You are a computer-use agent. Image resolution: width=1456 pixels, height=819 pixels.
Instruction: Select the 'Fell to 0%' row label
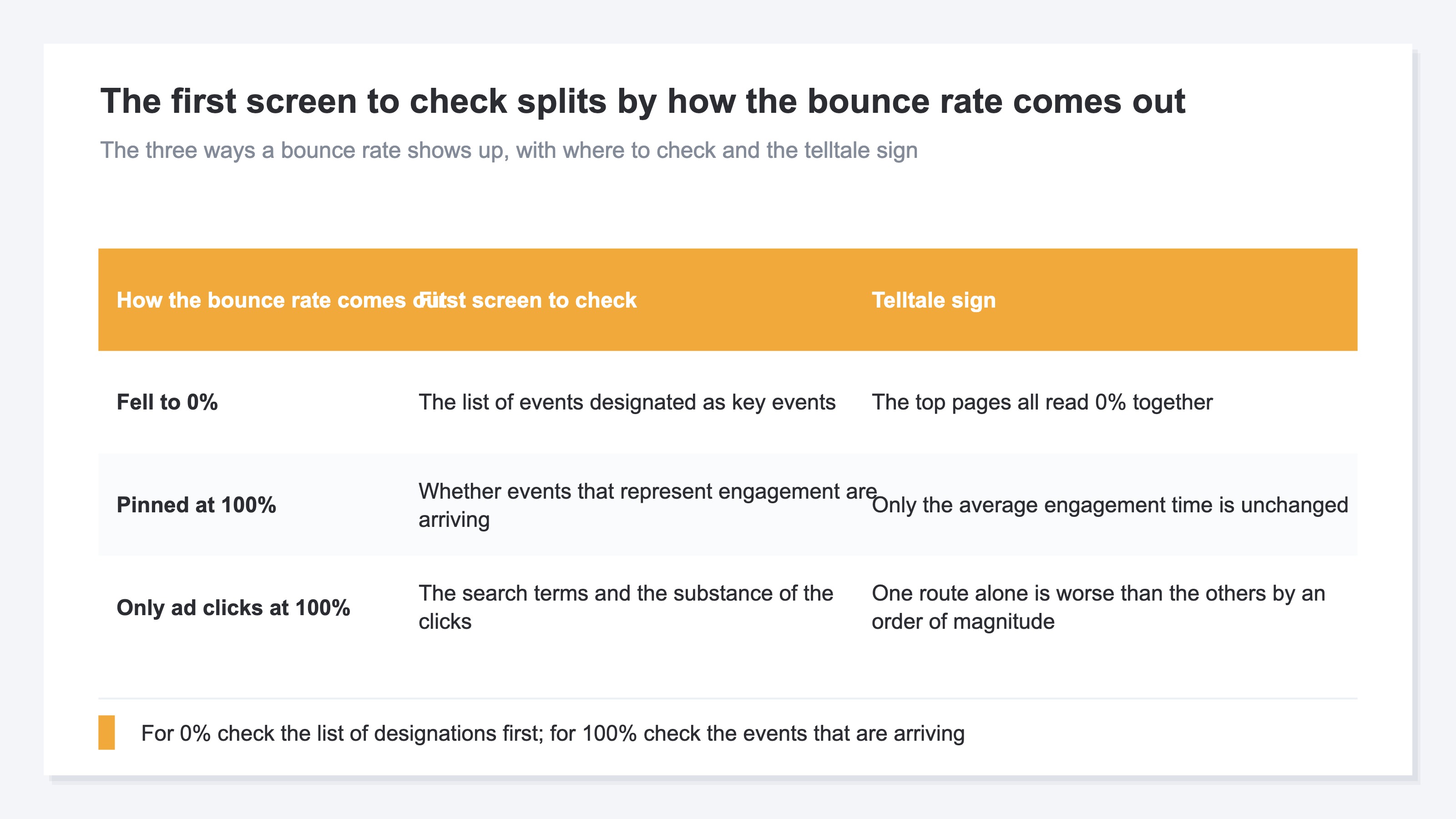(x=167, y=402)
